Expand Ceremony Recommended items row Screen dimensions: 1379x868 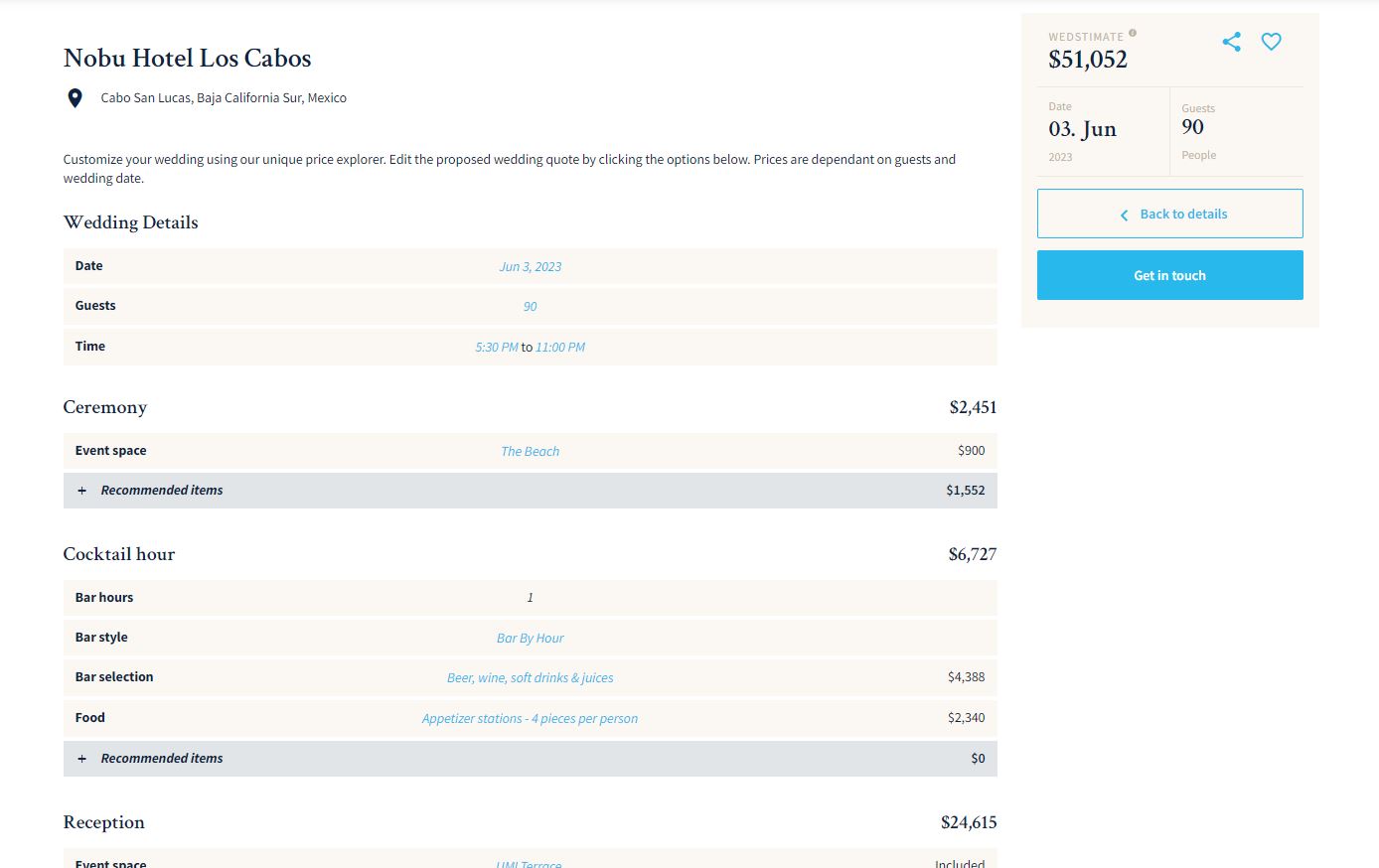531,491
